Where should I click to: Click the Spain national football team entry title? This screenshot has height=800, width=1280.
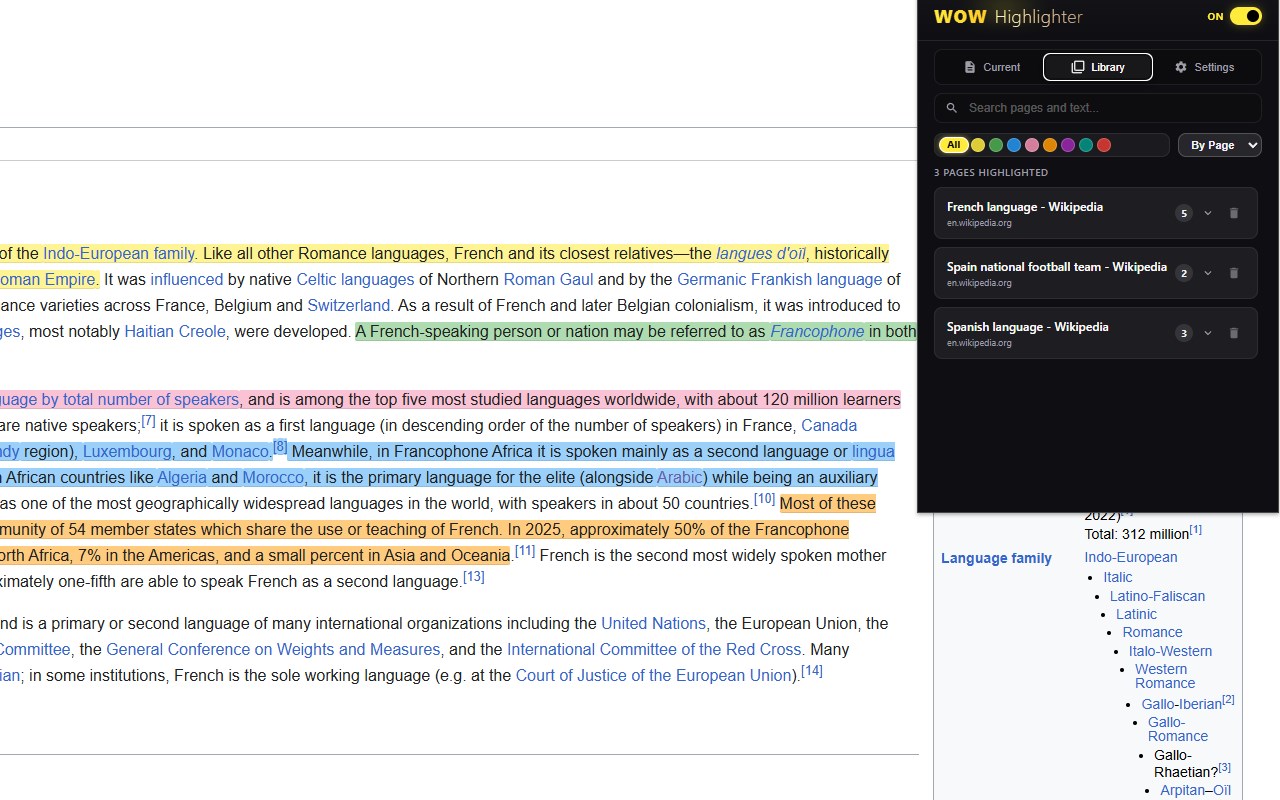[x=1057, y=267]
